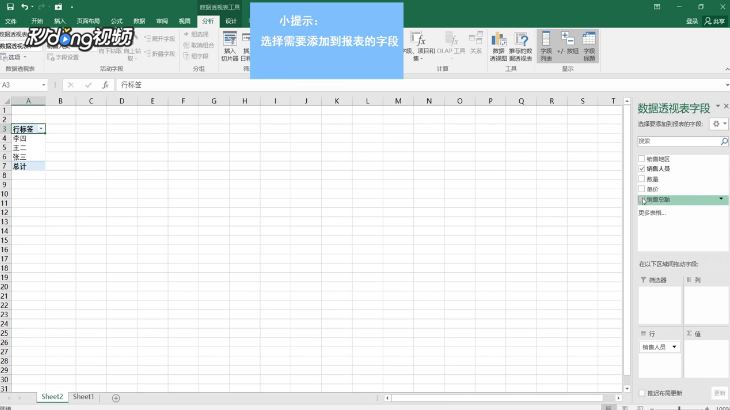Check the 单价 field checkbox
Screen dimensions: 730x410
click(642, 189)
